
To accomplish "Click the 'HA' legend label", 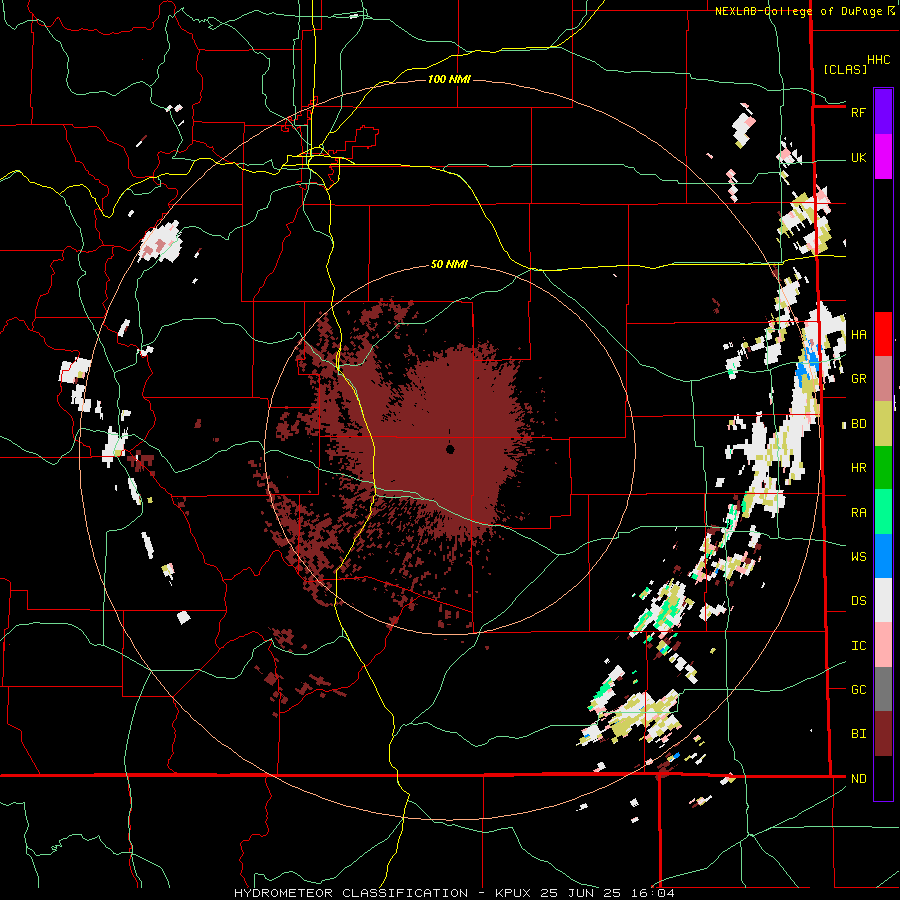I will point(858,335).
